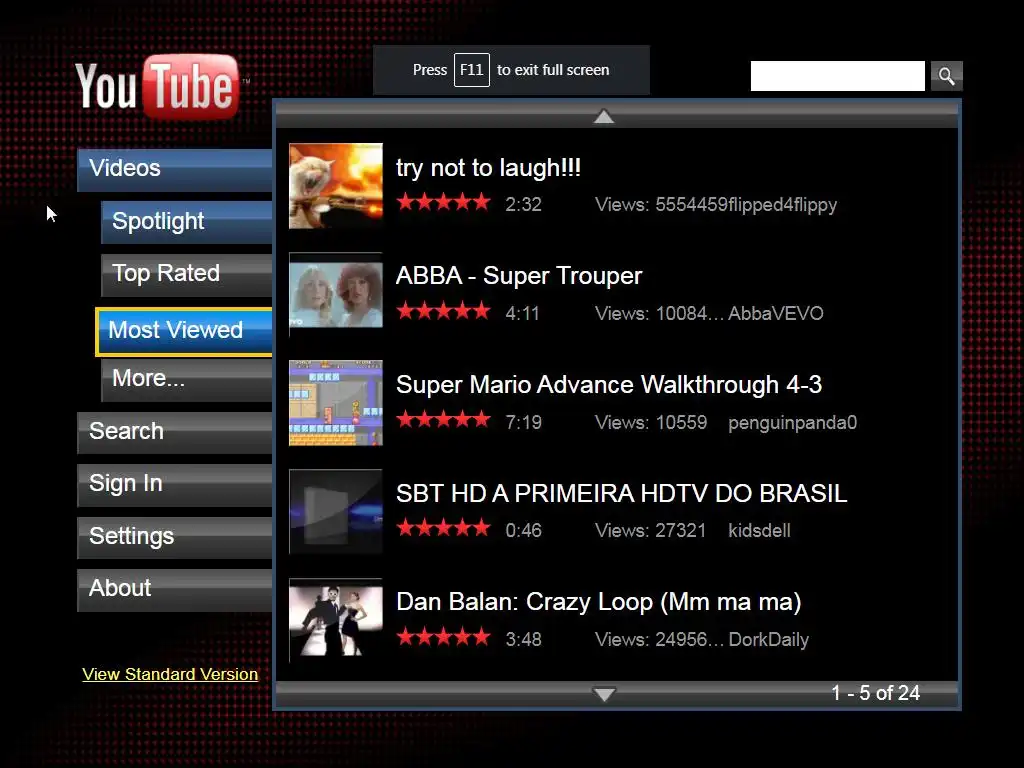Click the 3:48 duration text
Viewport: 1024px width, 768px height.
pyautogui.click(x=523, y=639)
